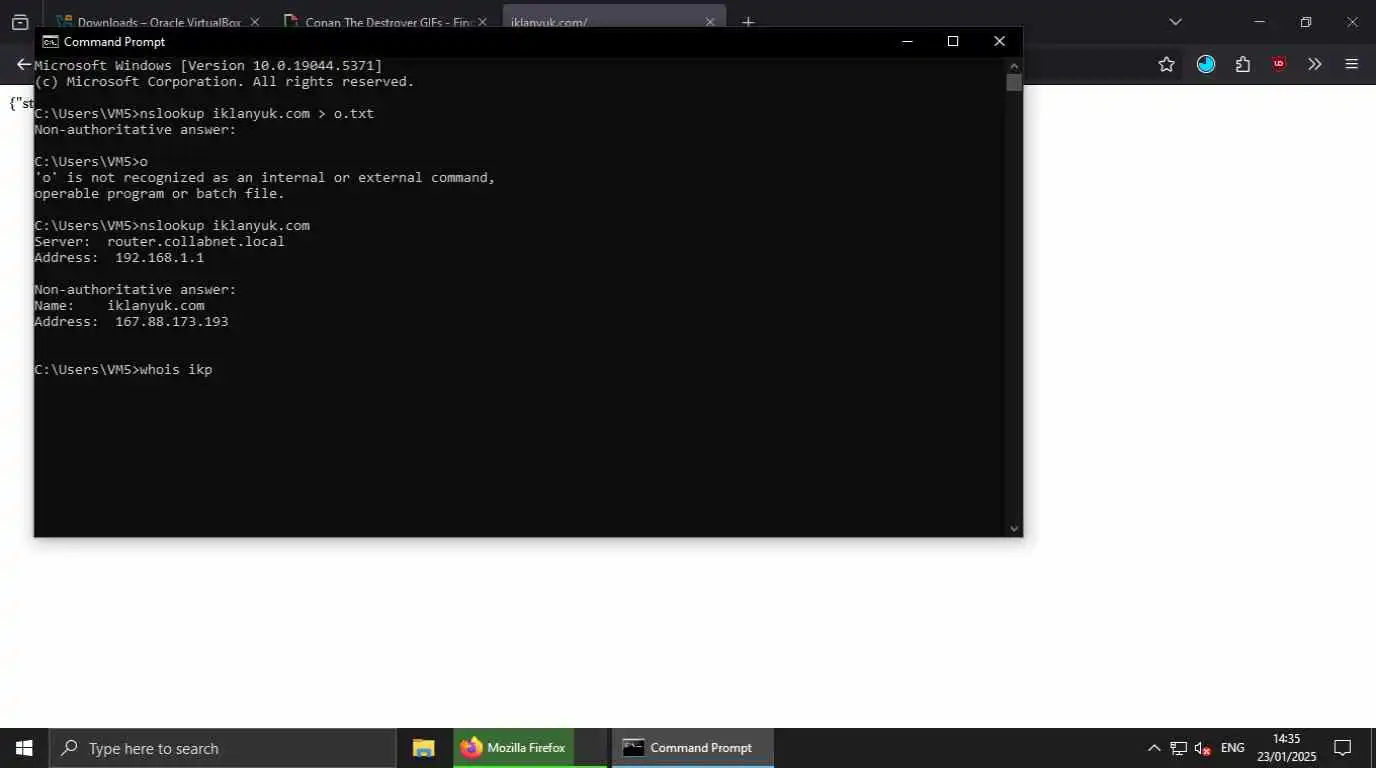Open Firefox View in the Firefox window
Viewport: 1376px width, 768px height.
click(19, 22)
